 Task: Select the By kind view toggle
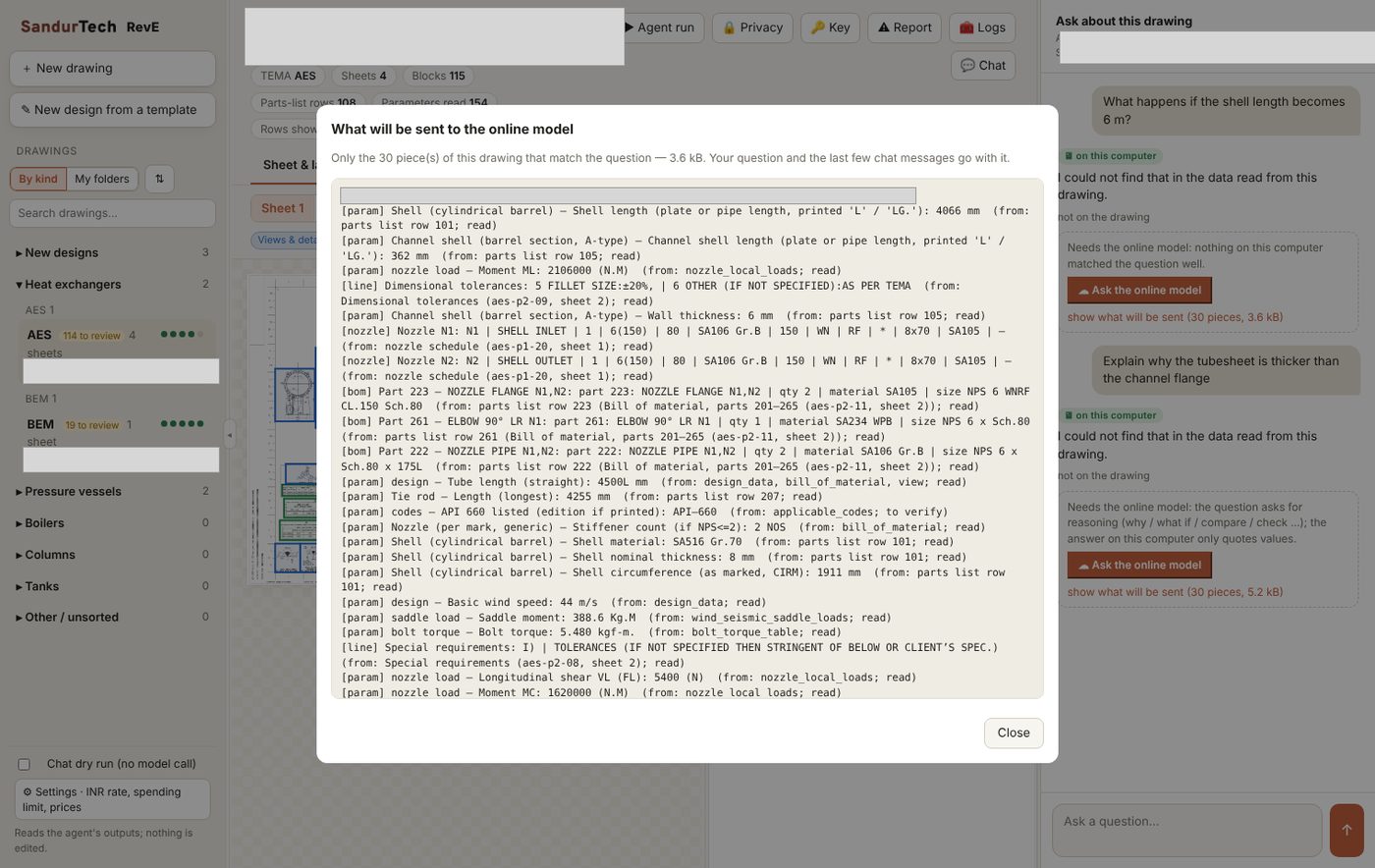click(x=38, y=179)
